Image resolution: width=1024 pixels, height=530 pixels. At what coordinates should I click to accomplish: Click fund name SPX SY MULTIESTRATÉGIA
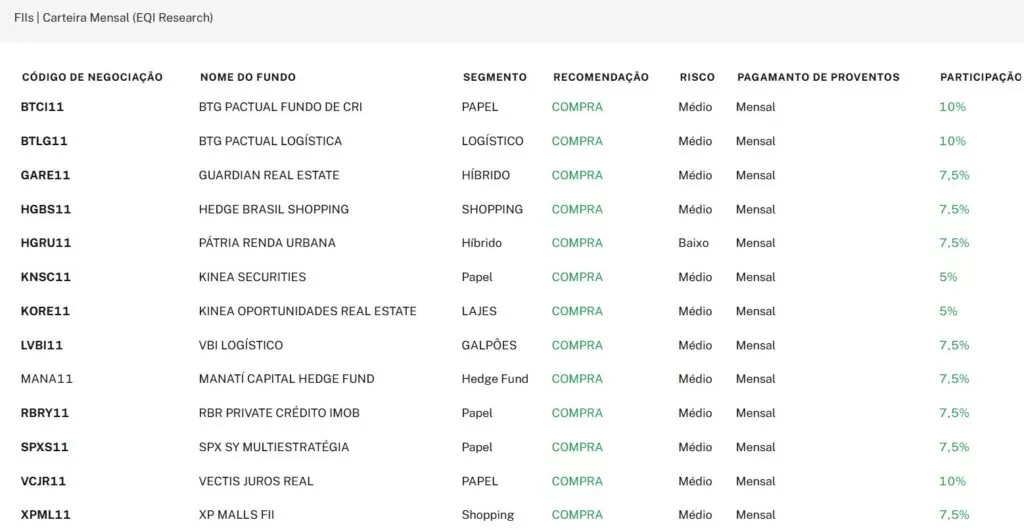point(274,447)
